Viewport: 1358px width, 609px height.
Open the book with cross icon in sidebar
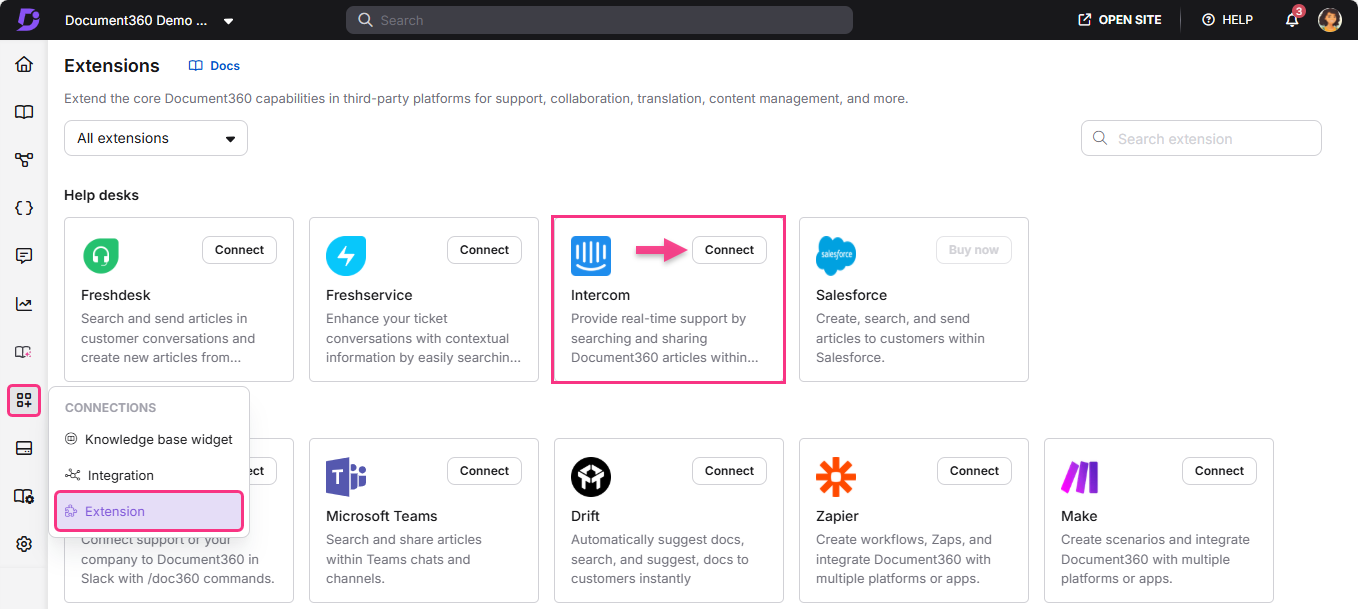click(24, 352)
